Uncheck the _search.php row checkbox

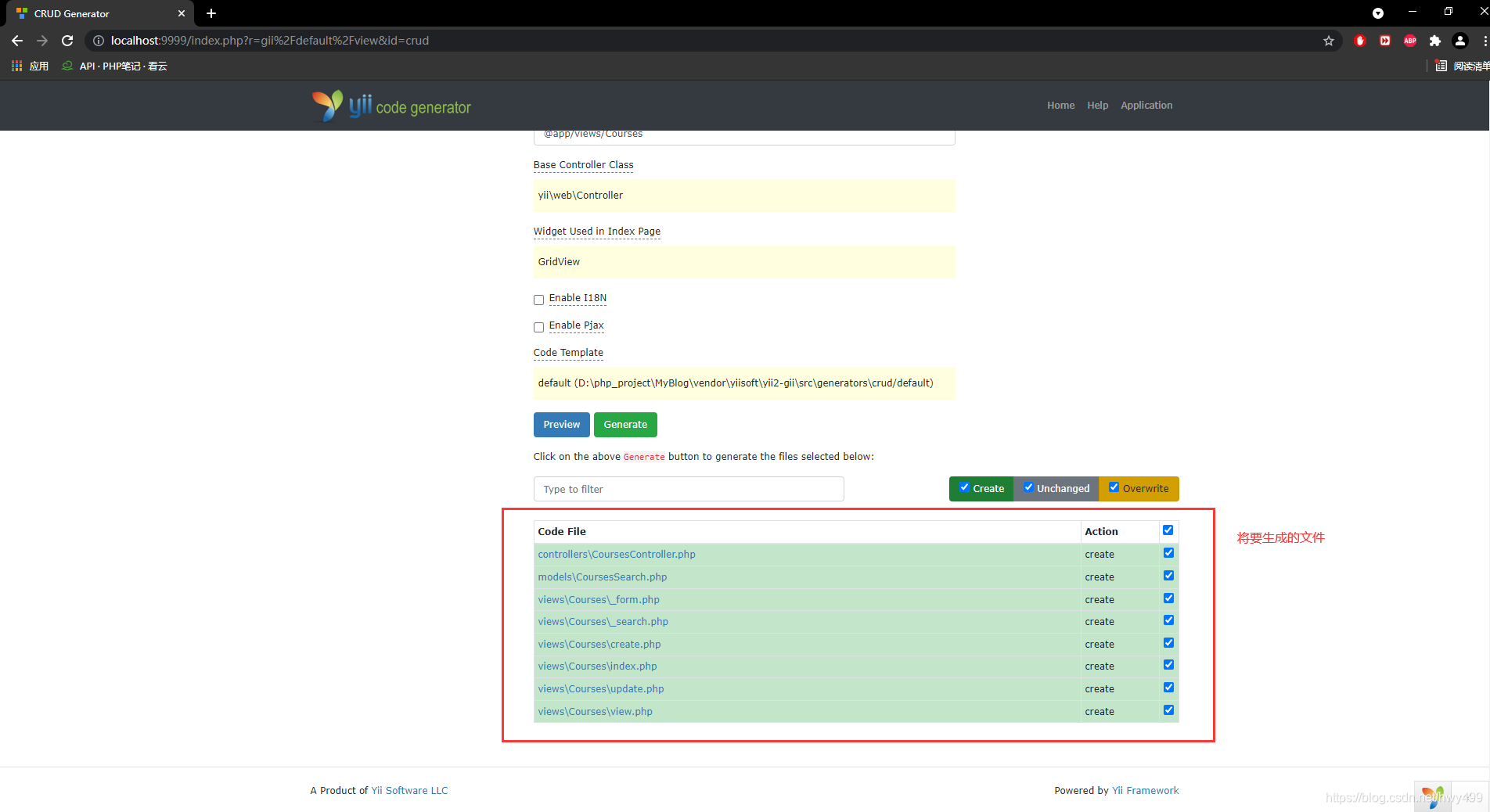(1168, 620)
